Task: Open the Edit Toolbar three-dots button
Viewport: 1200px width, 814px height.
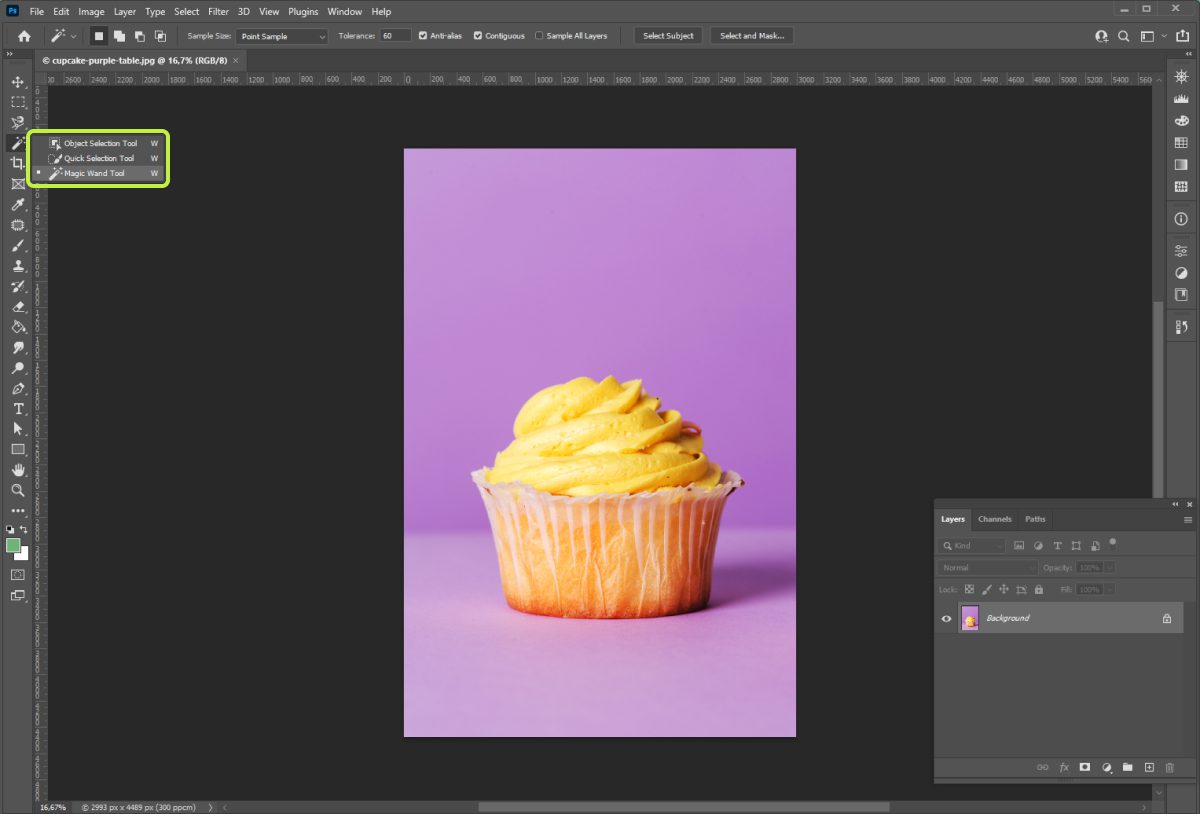Action: tap(17, 511)
